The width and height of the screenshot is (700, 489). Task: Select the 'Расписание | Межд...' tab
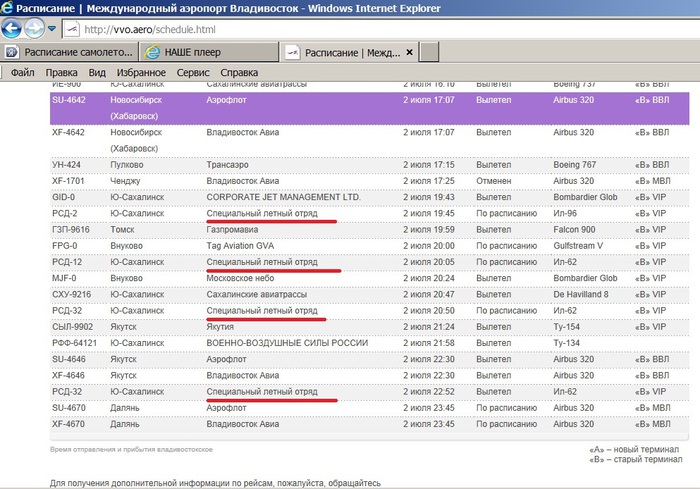point(352,53)
